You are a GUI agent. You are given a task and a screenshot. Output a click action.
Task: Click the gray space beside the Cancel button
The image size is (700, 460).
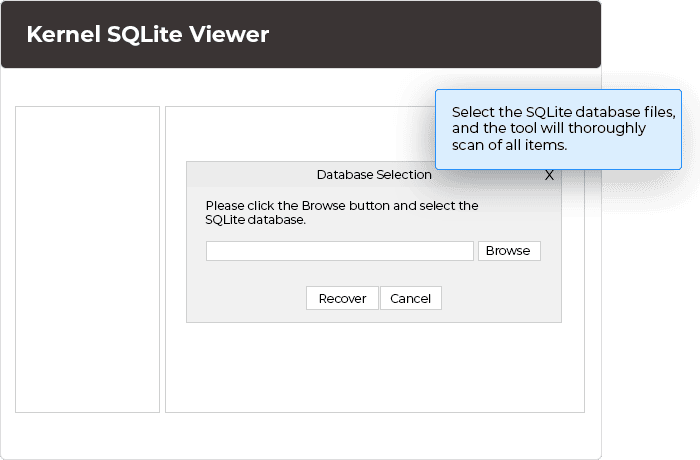pos(500,298)
